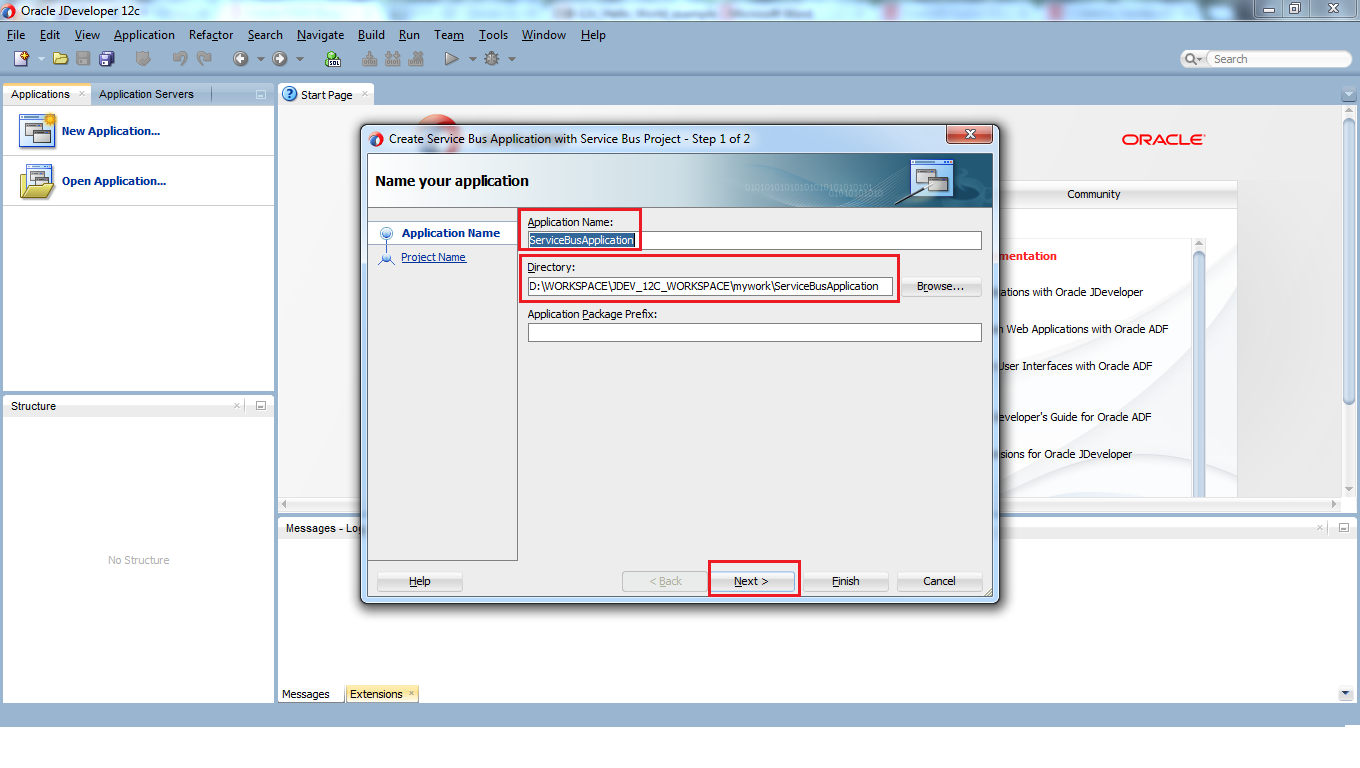Click the Start Page horizontal scrollbar

tap(809, 504)
